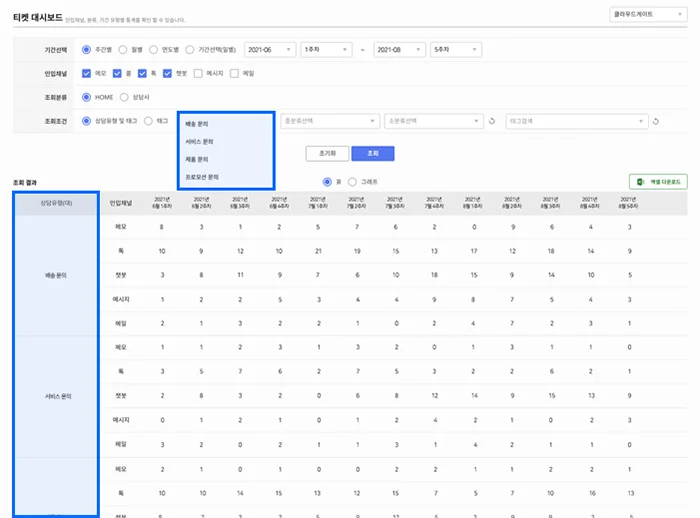700x518 pixels.
Task: Choose the 상담사 view radio button
Action: tap(124, 97)
